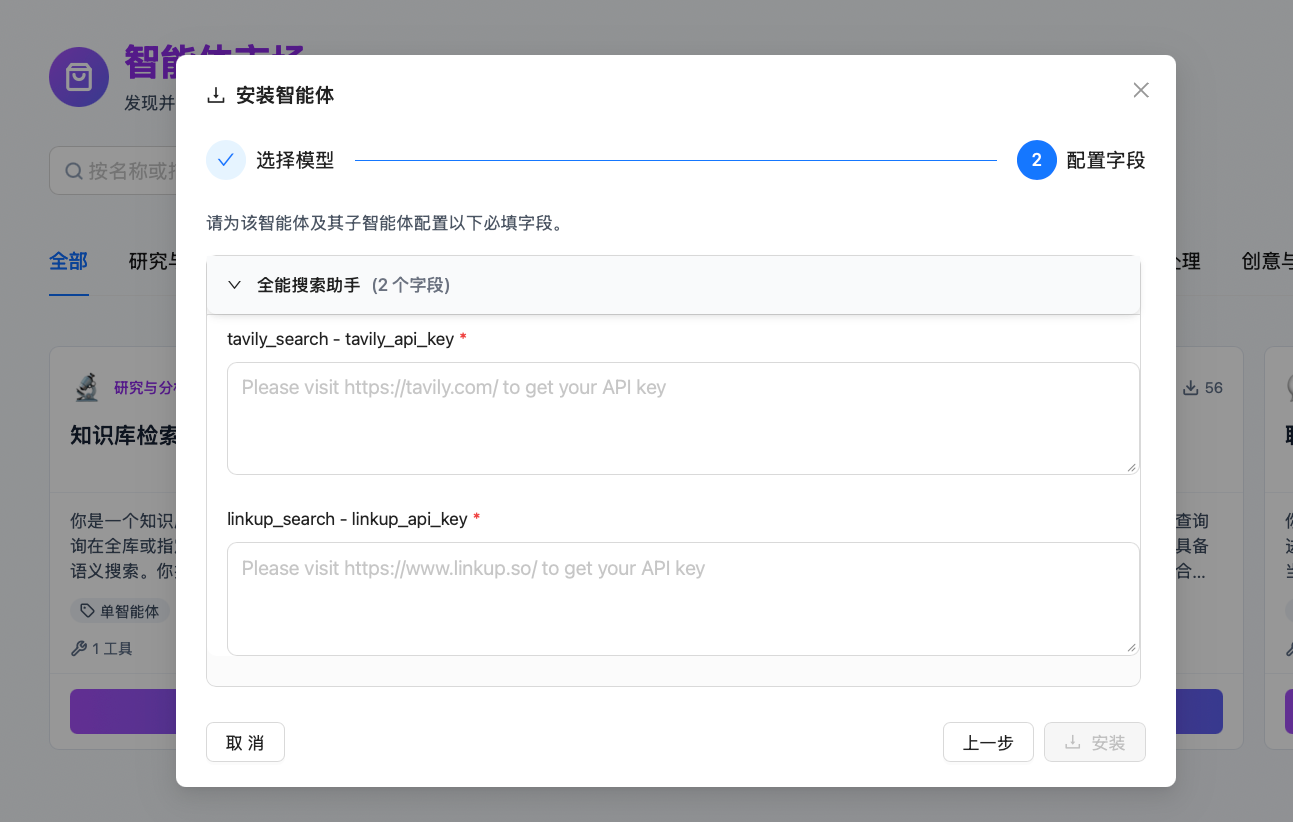This screenshot has height=822, width=1293.
Task: Click the 上一步 button
Action: click(x=988, y=742)
